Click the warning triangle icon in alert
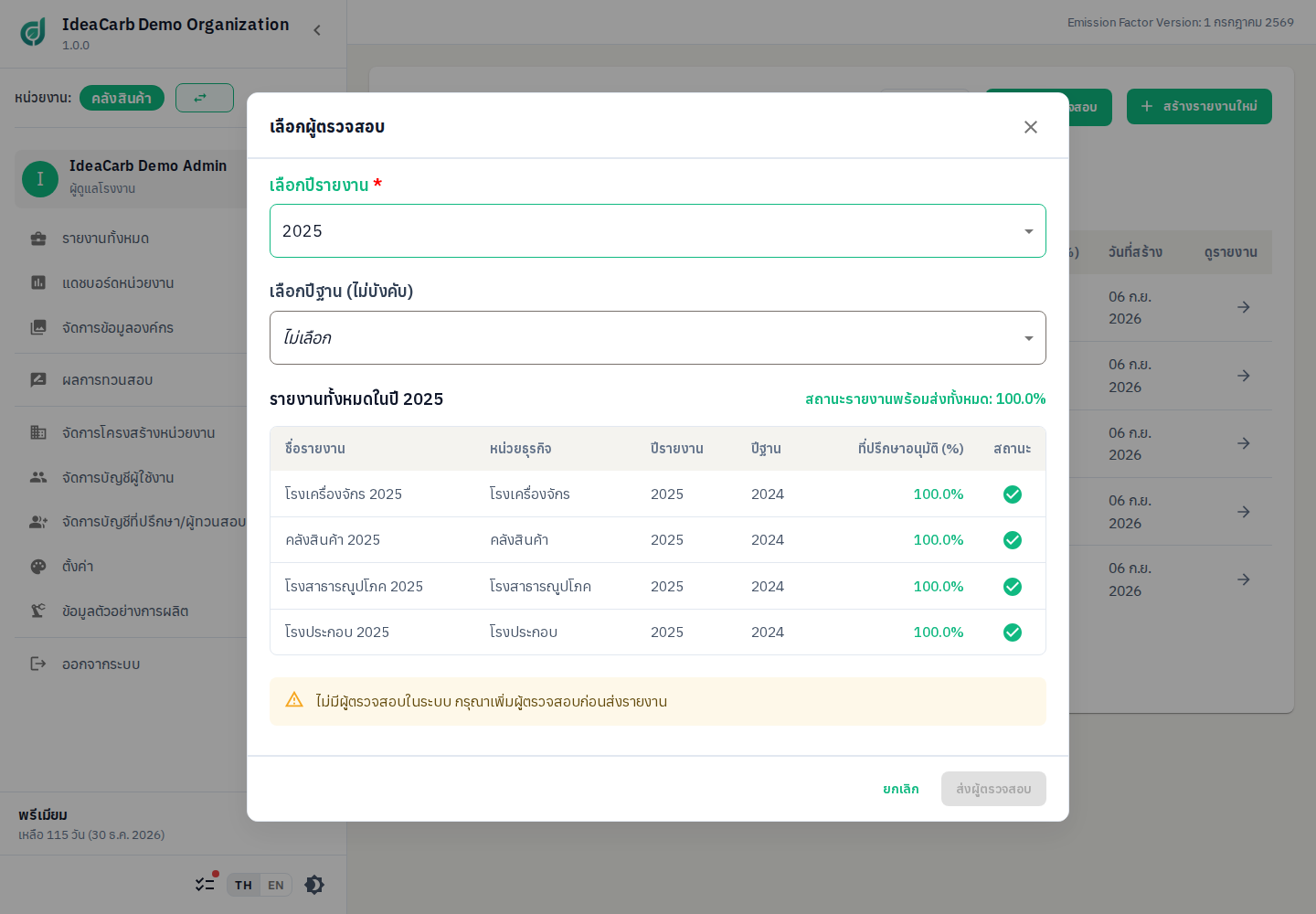 (294, 700)
